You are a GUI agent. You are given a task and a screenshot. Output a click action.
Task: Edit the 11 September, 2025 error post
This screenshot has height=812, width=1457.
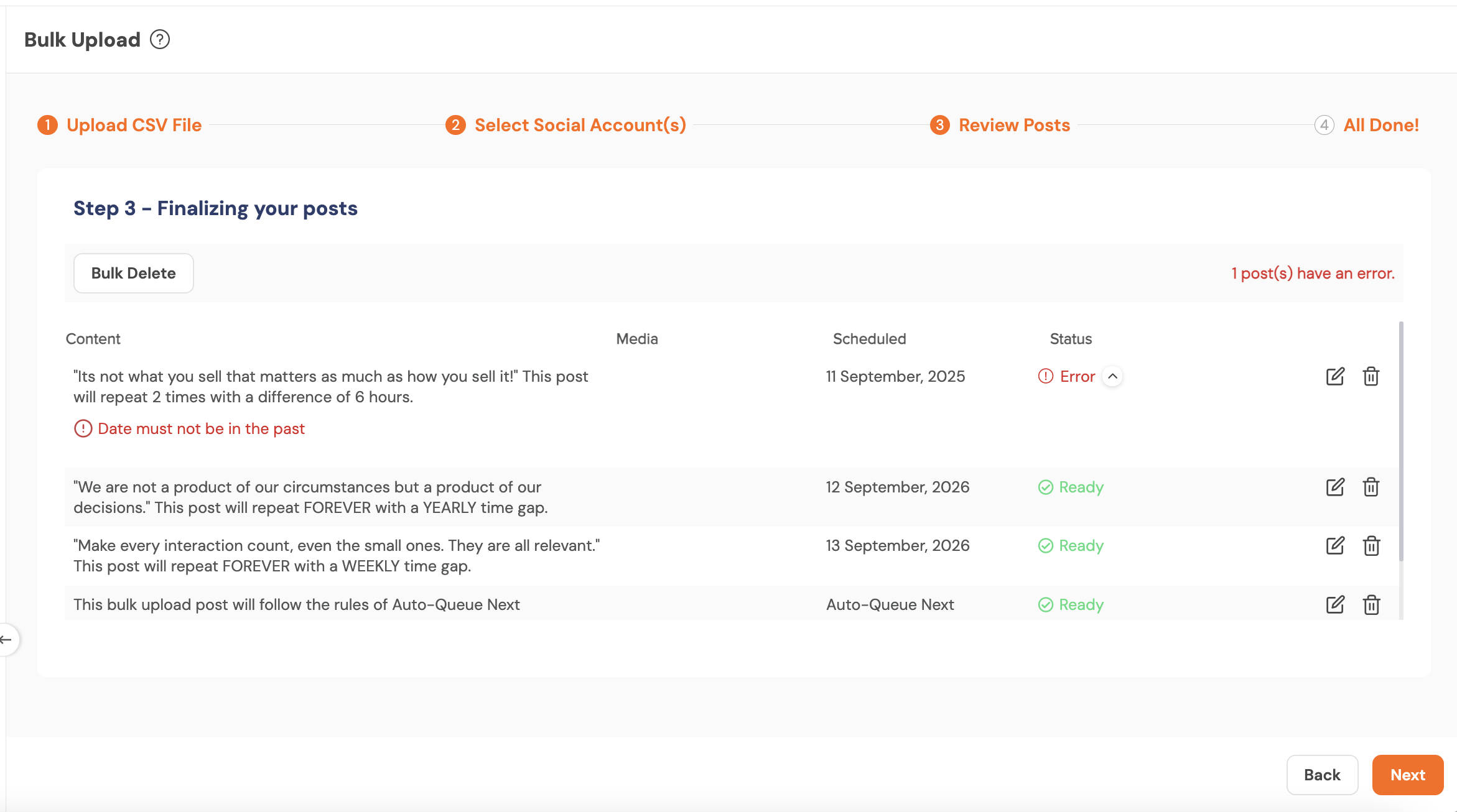point(1335,376)
